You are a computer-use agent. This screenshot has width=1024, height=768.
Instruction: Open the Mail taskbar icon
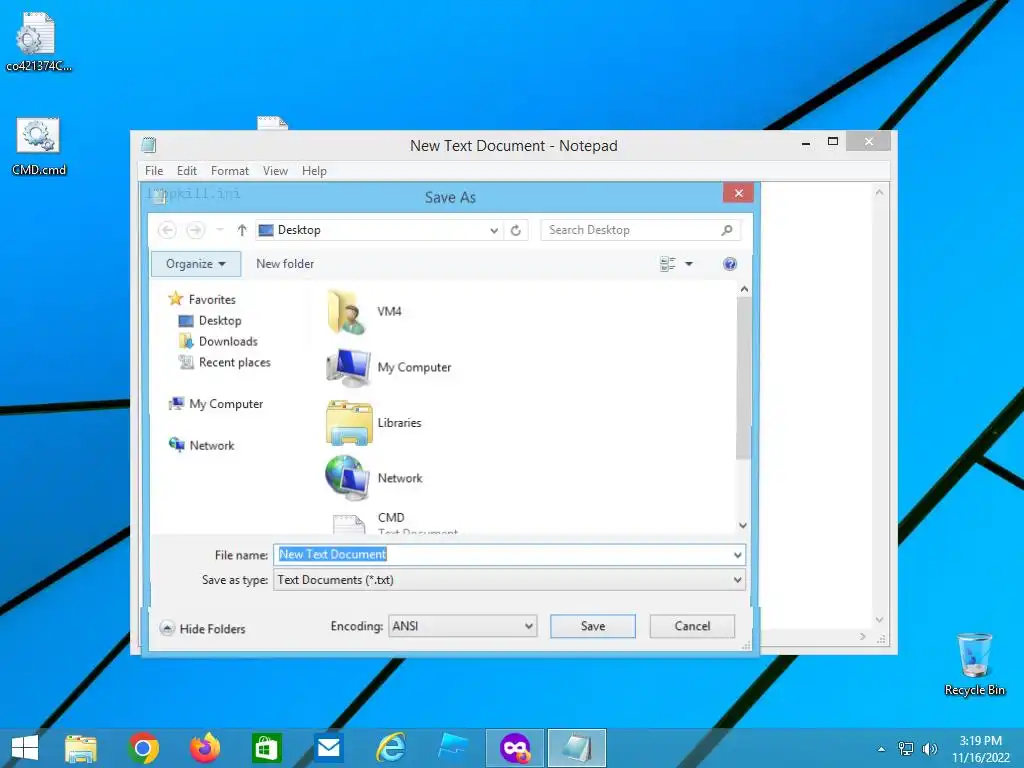coord(328,748)
